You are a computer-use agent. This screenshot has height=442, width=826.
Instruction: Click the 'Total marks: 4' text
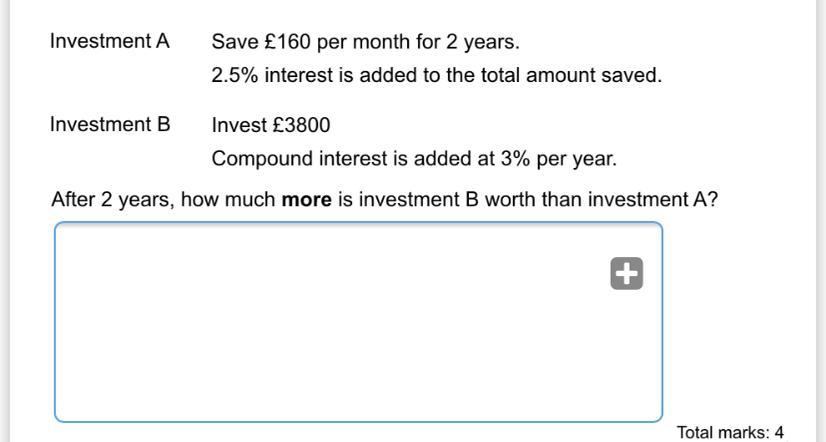click(730, 433)
